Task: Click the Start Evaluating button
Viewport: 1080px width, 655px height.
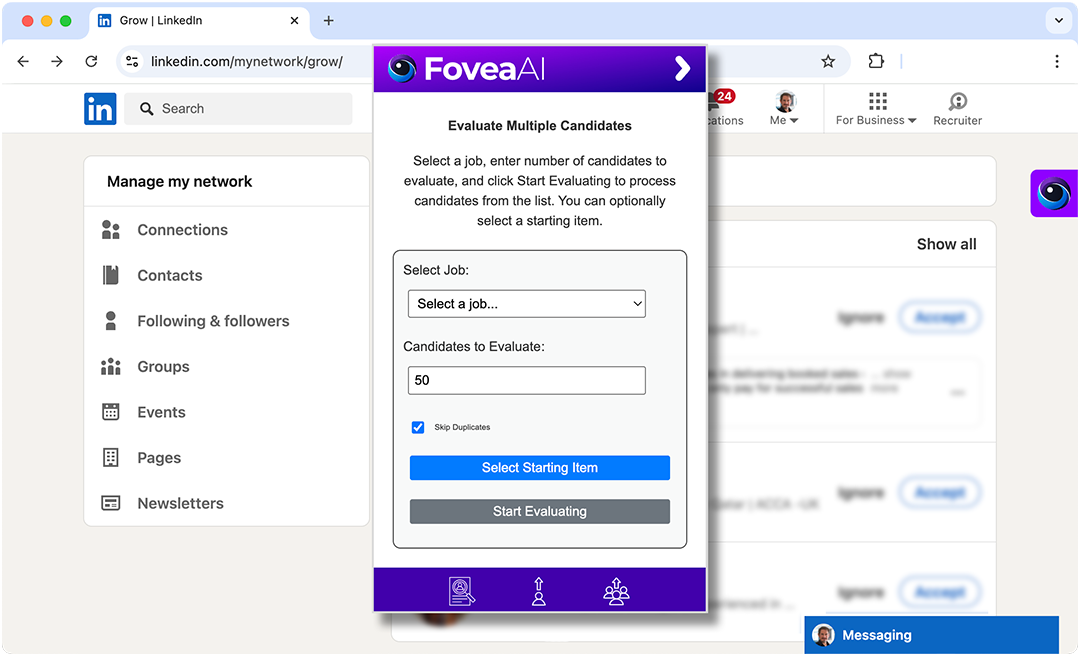Action: pyautogui.click(x=540, y=511)
